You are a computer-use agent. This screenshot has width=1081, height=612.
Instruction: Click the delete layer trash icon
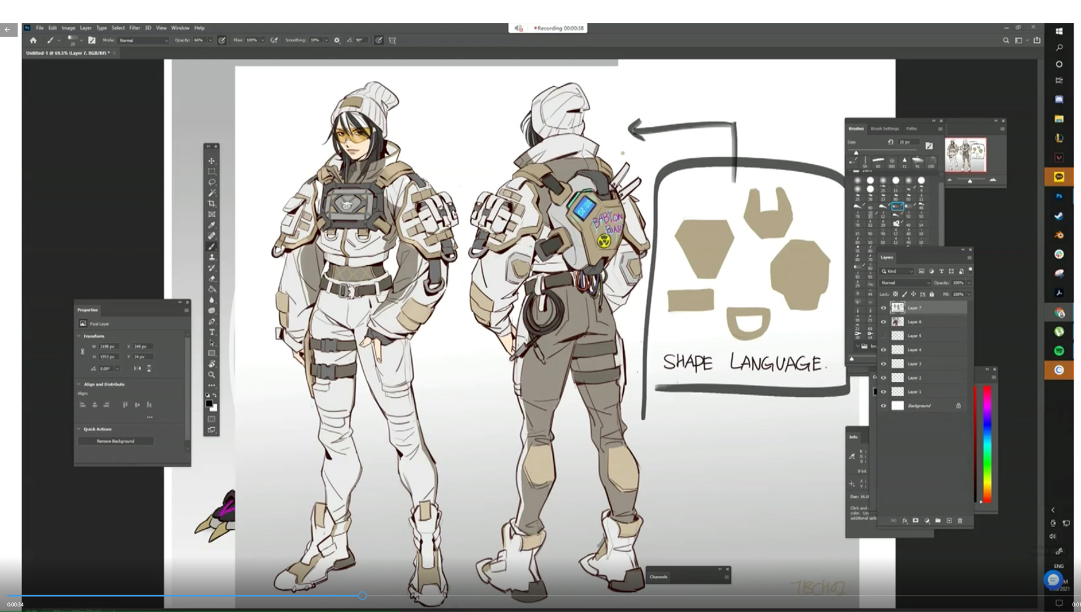(960, 520)
